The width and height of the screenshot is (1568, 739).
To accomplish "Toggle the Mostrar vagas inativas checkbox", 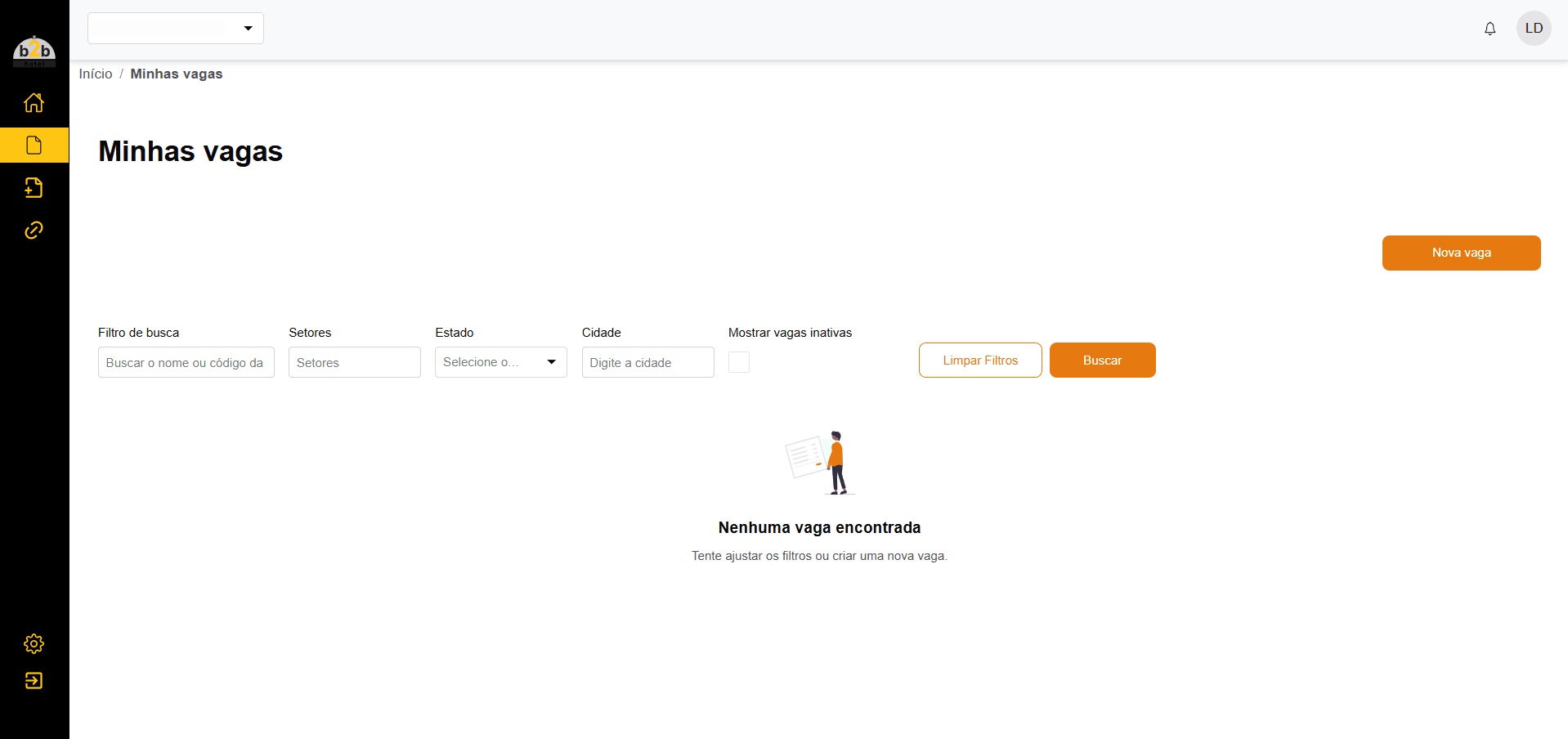I will pos(739,362).
